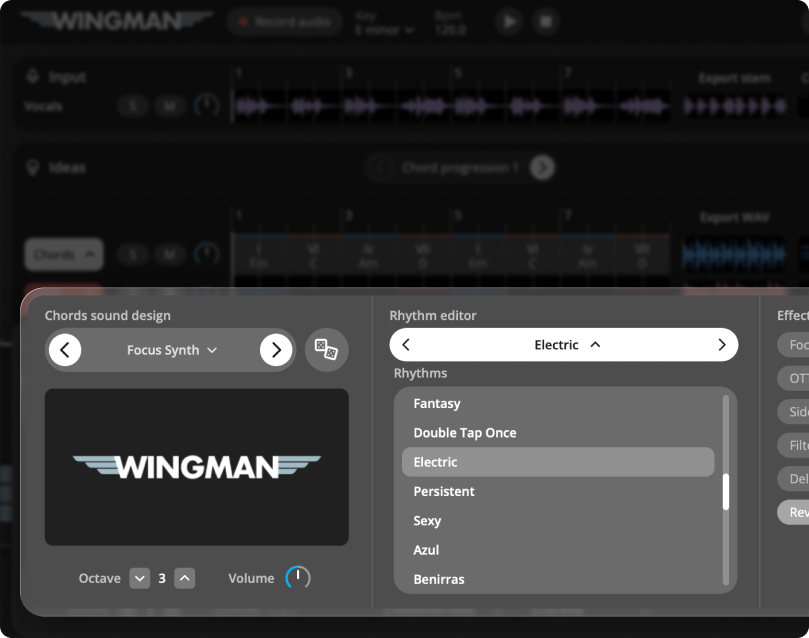The height and width of the screenshot is (638, 809).
Task: Stop playback with the stop button
Action: click(545, 22)
